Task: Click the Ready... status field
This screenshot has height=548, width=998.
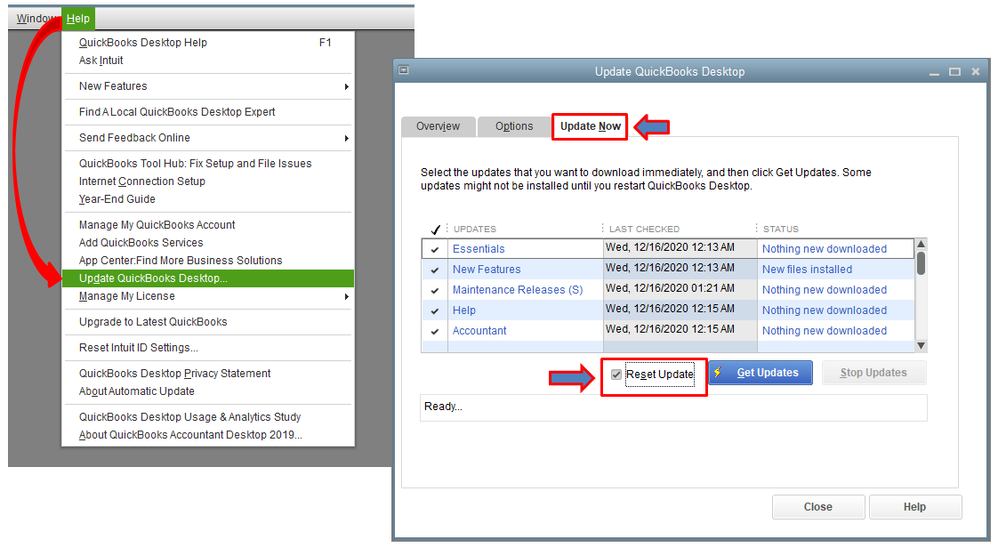Action: (x=673, y=407)
